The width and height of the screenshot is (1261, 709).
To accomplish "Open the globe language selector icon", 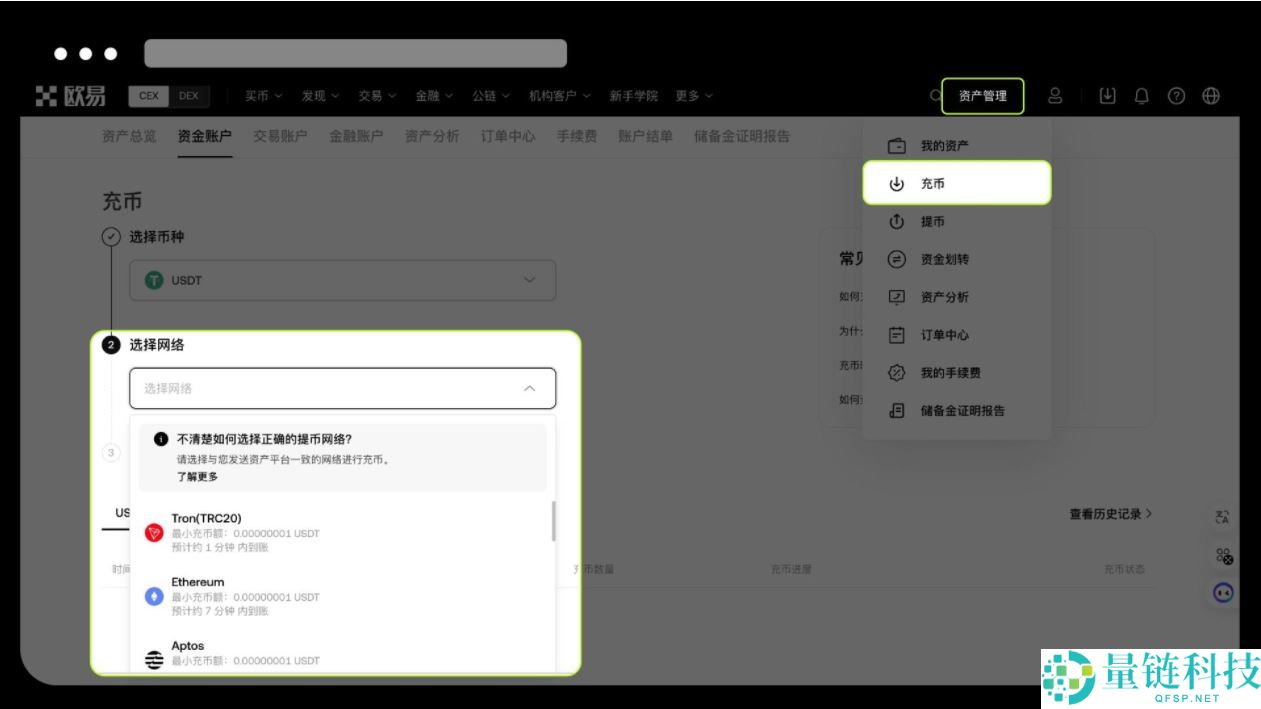I will (x=1210, y=95).
